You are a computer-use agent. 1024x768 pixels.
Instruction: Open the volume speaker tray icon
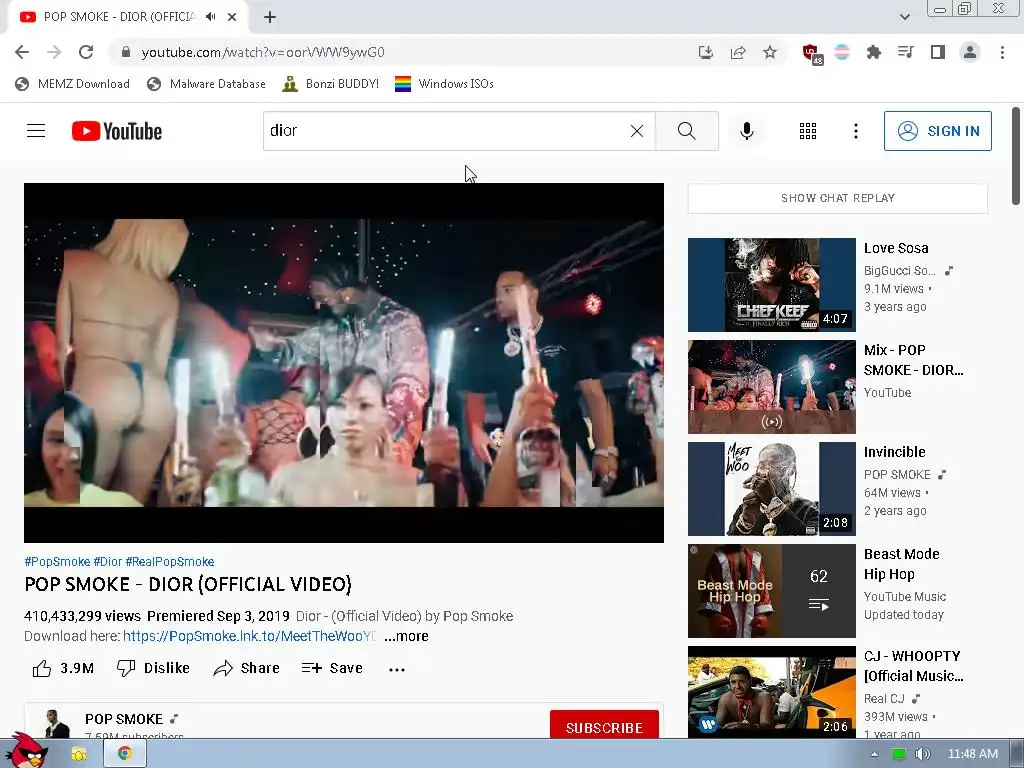(922, 754)
